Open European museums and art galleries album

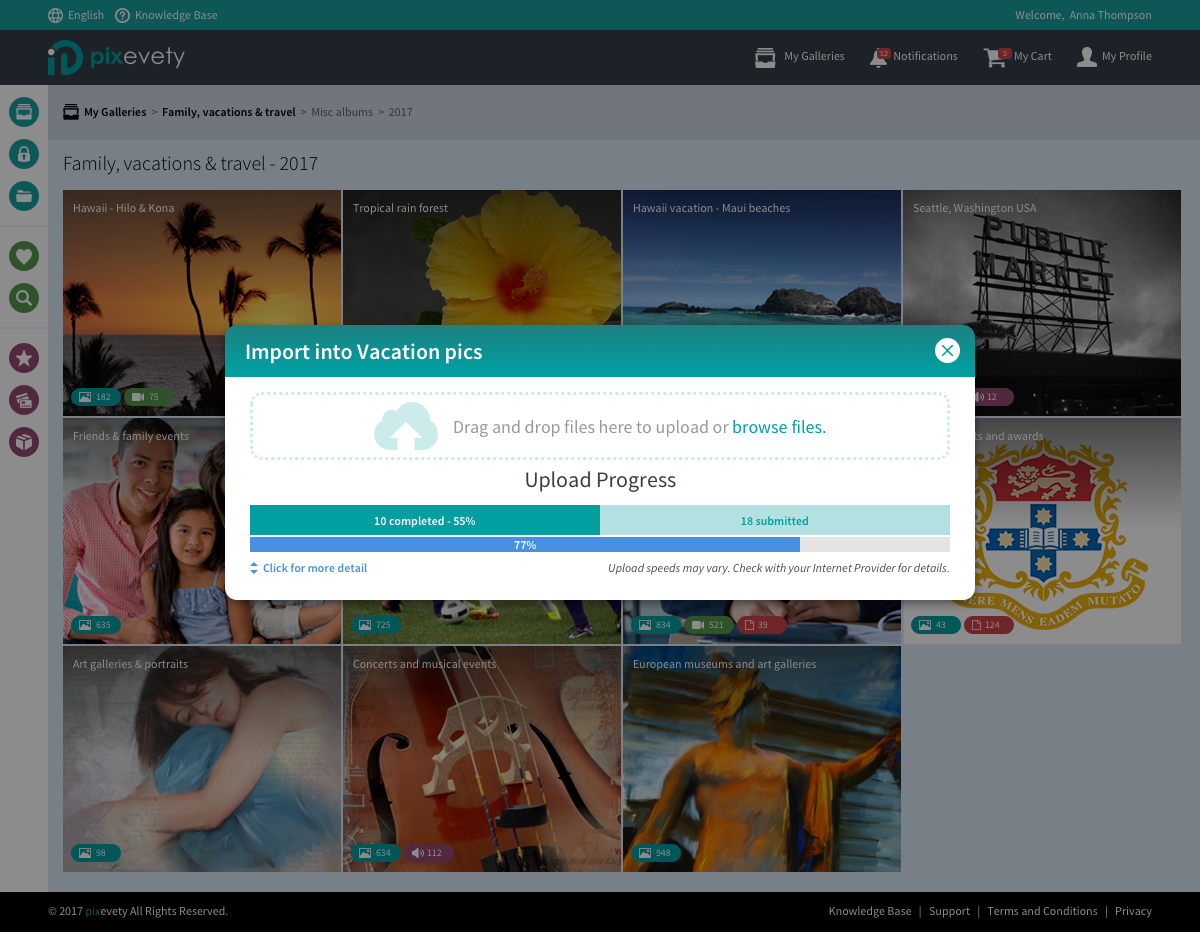762,759
